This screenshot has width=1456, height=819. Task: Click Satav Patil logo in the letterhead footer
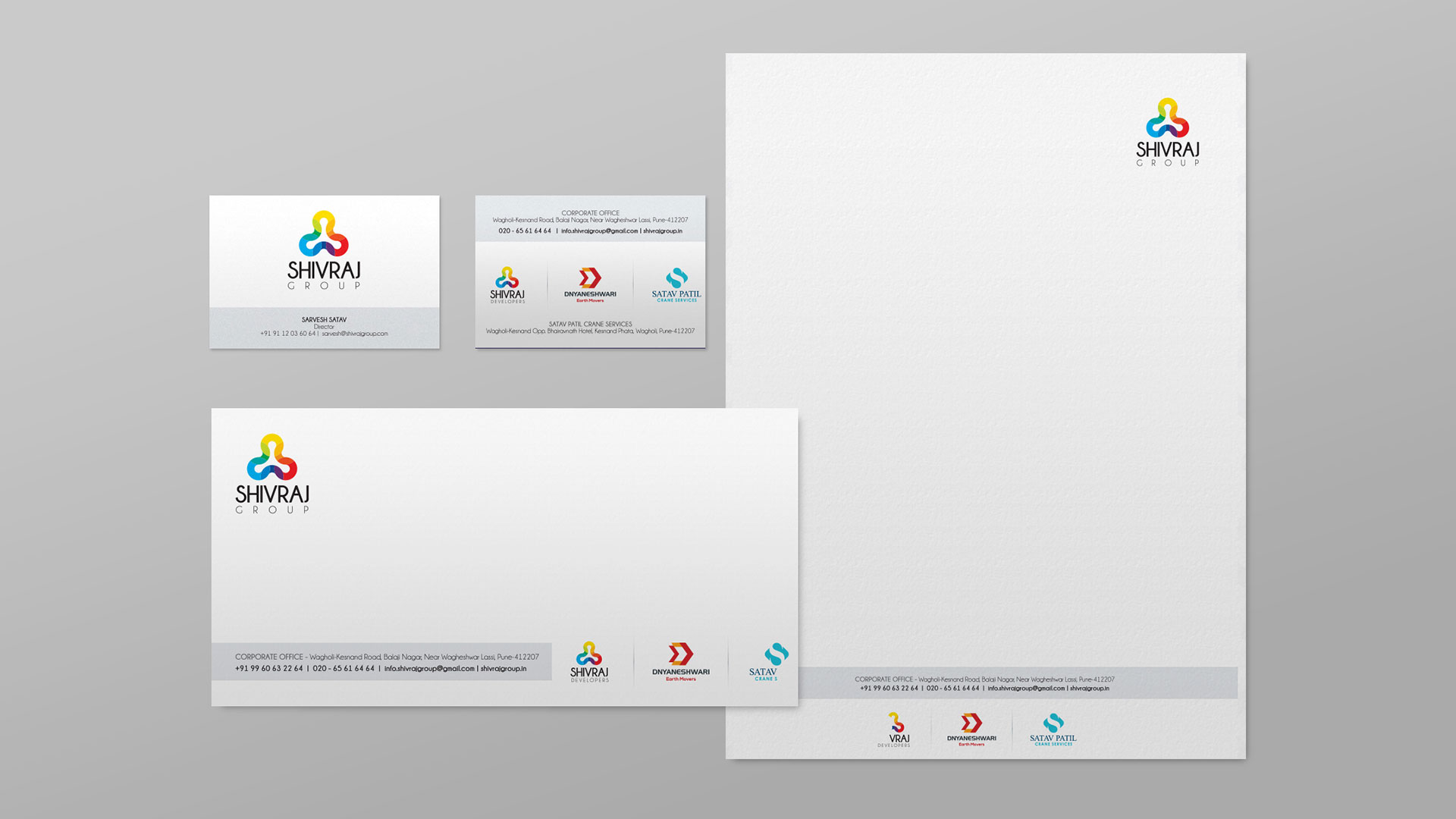1053,730
